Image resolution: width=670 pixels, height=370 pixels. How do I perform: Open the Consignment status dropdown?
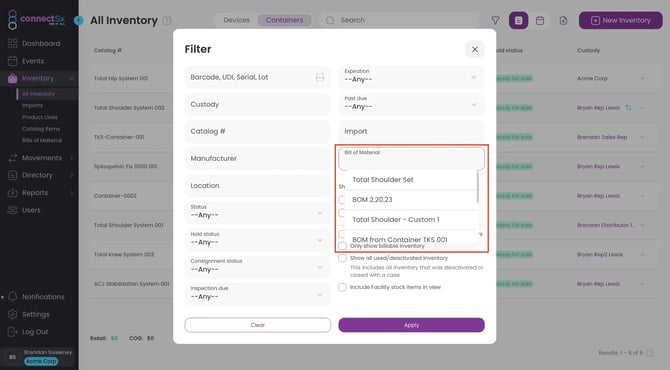pyautogui.click(x=258, y=267)
